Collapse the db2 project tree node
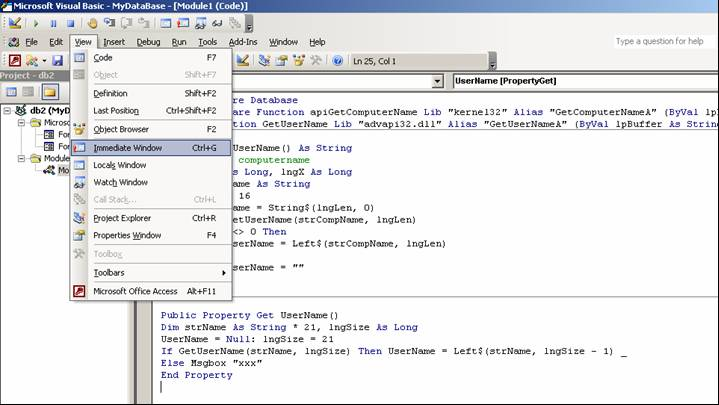This screenshot has width=719, height=405. pos(8,110)
